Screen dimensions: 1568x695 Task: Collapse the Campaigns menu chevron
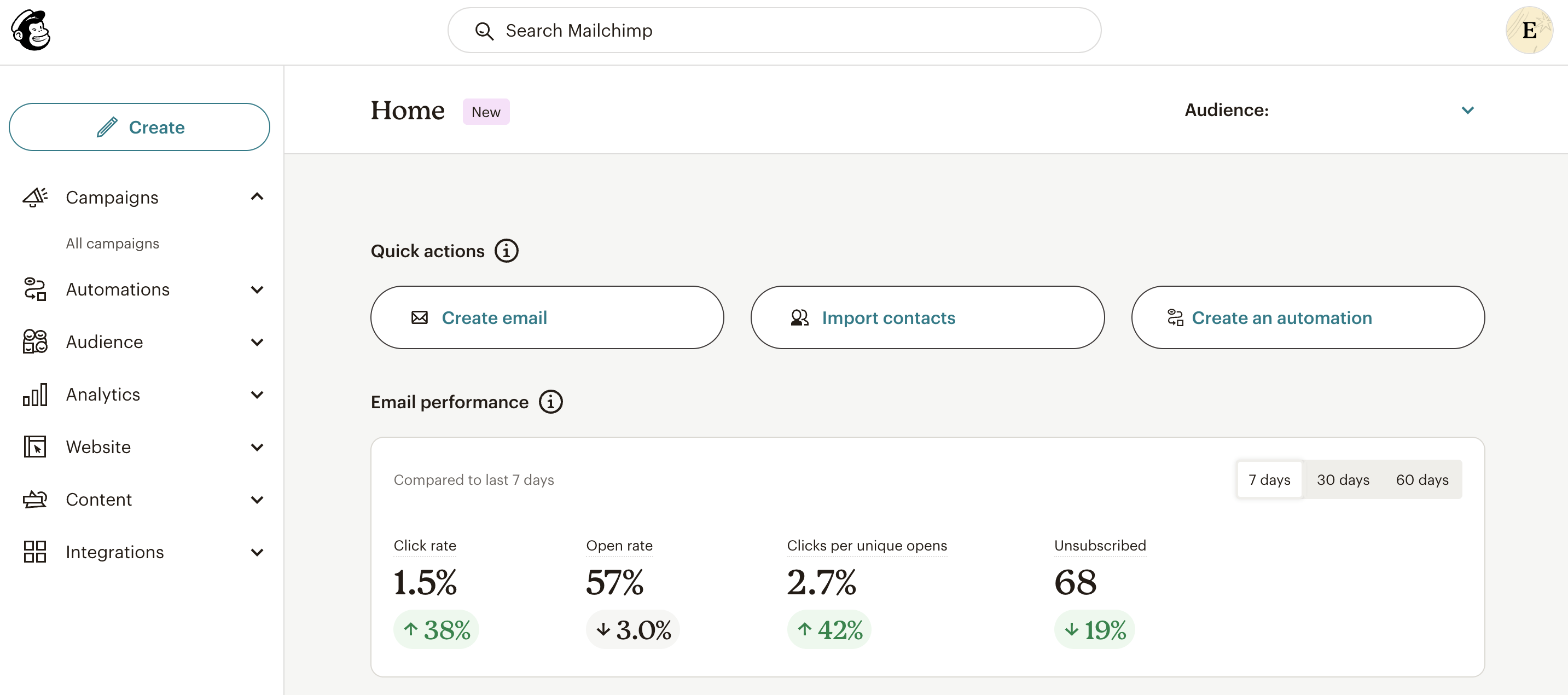[x=257, y=197]
